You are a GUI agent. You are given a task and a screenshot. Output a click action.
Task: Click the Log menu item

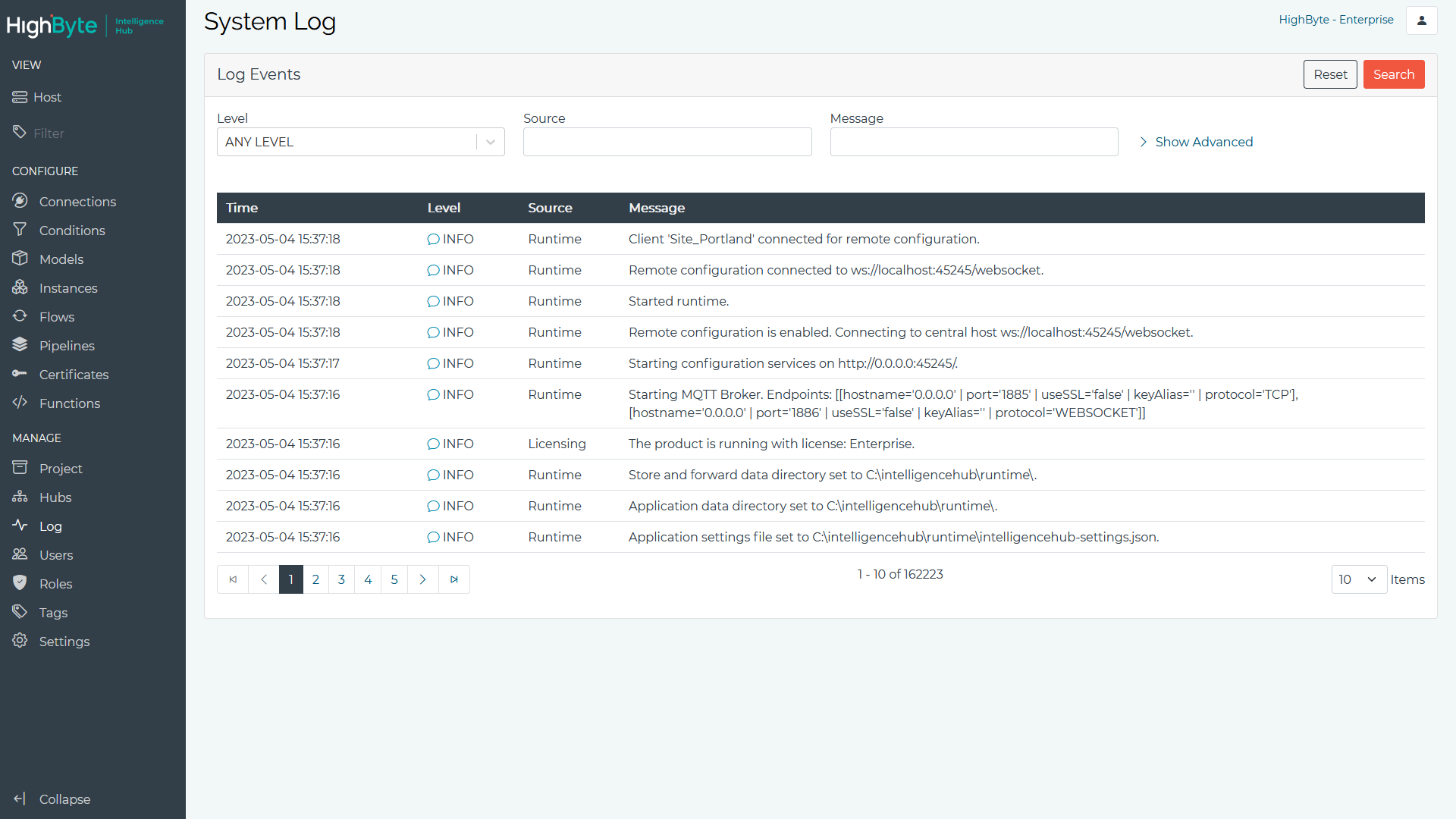click(x=50, y=526)
